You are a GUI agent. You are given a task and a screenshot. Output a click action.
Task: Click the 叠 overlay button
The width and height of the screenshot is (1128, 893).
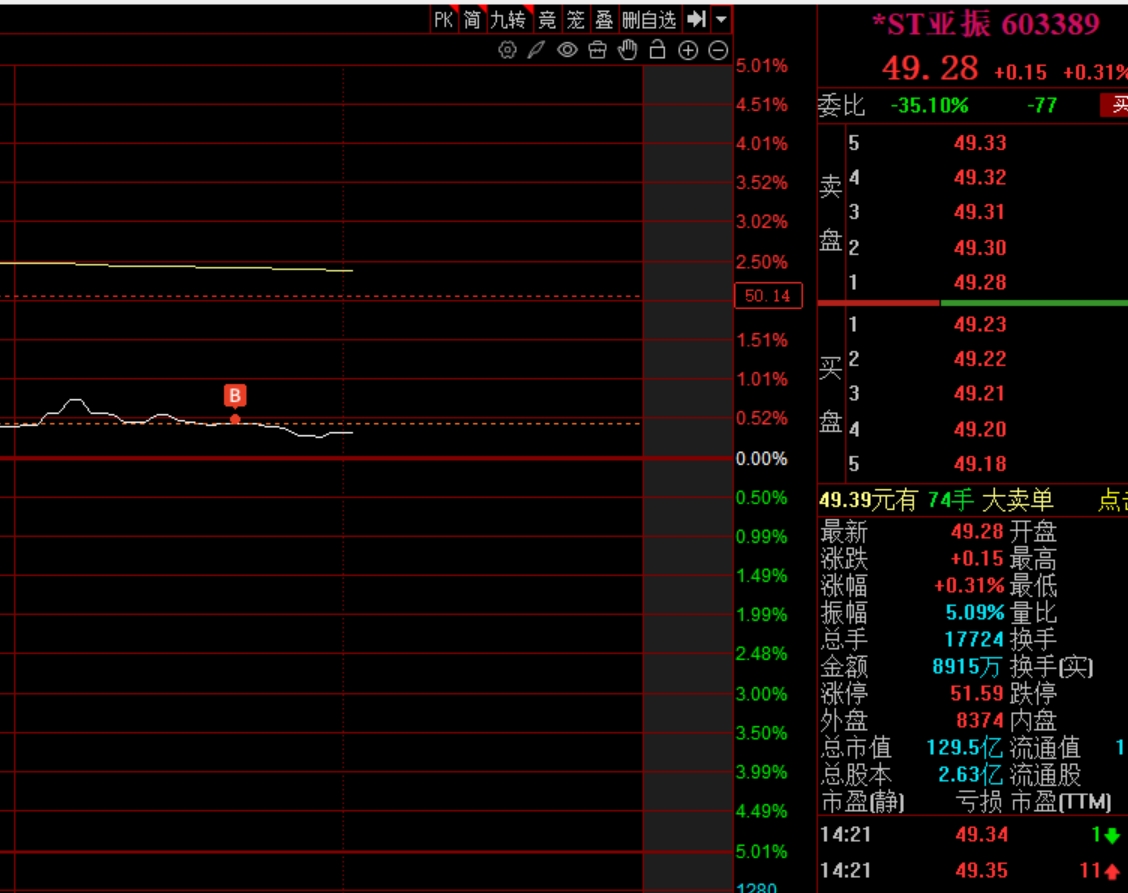pyautogui.click(x=604, y=19)
